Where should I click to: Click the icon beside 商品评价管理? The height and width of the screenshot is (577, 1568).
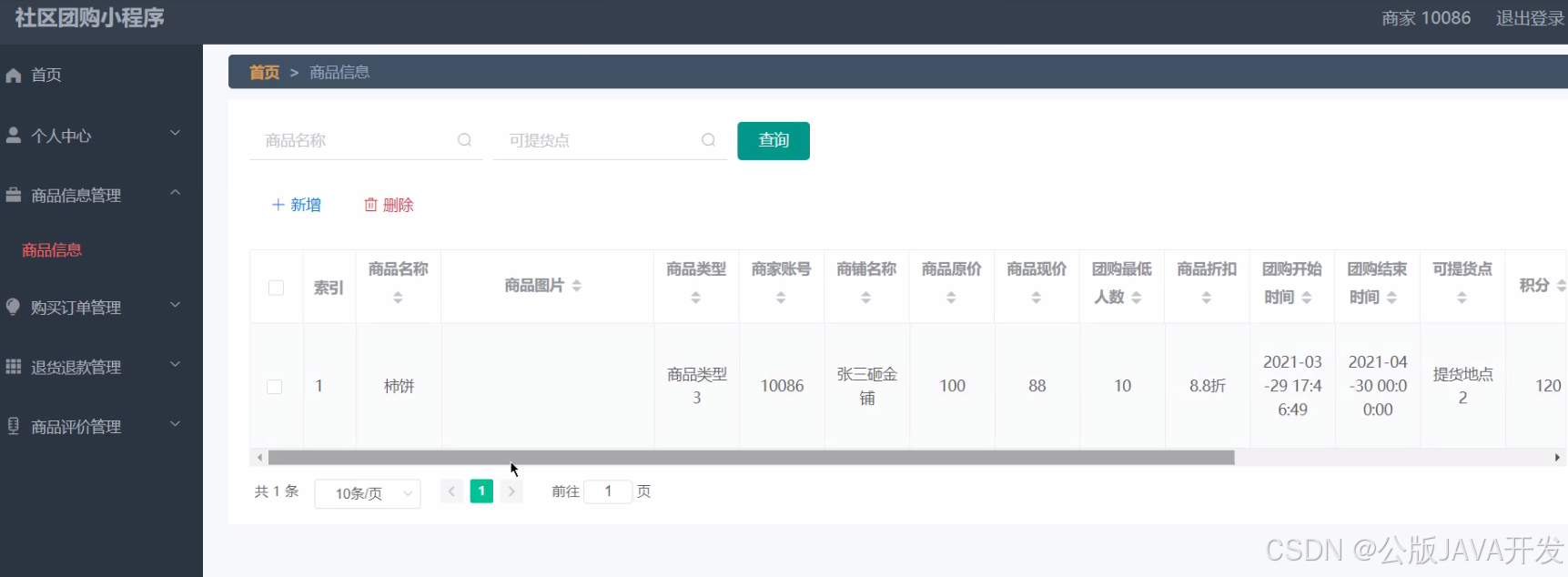pos(14,426)
